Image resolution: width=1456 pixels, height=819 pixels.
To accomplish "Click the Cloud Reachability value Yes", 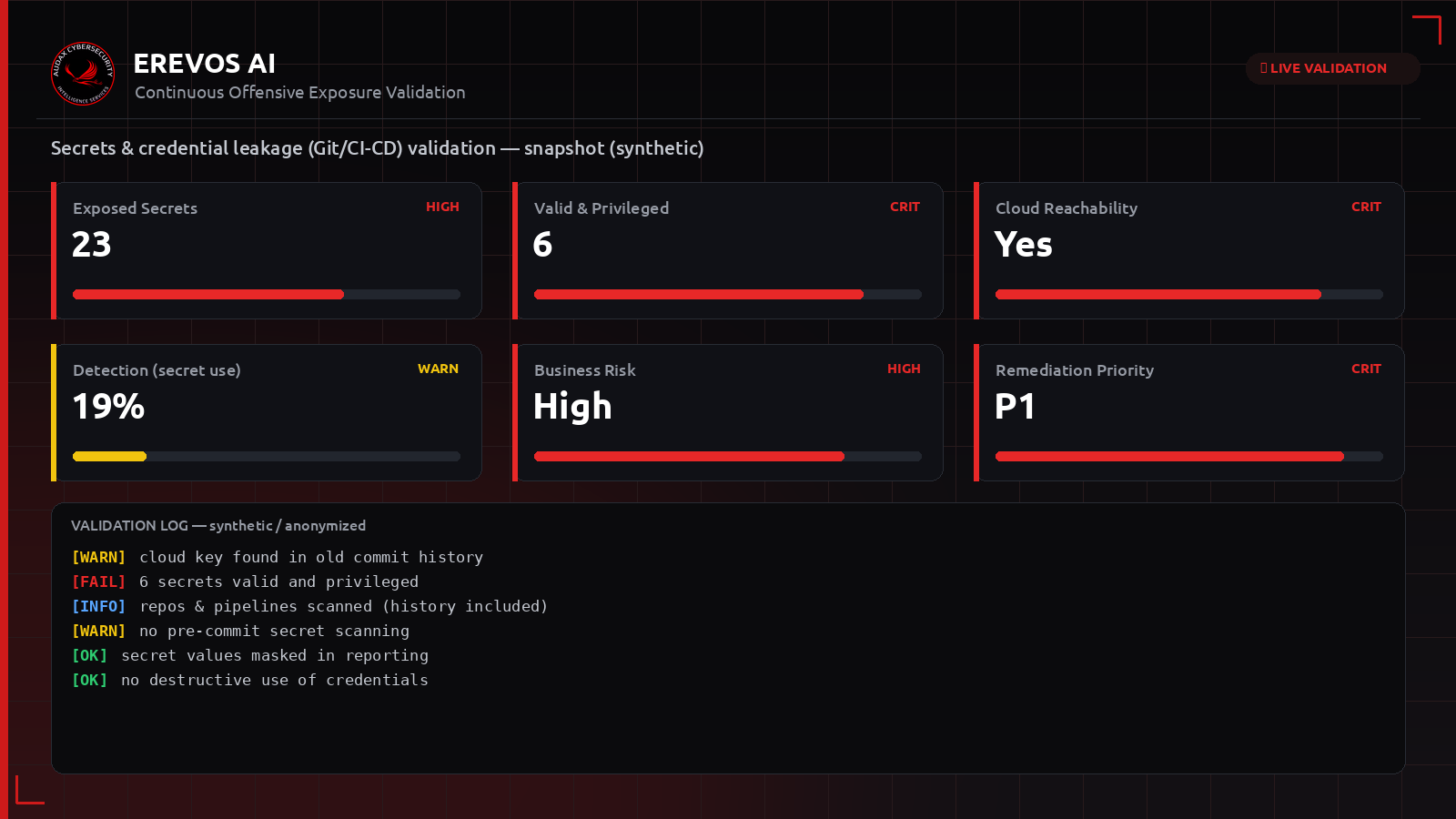I will (1024, 245).
